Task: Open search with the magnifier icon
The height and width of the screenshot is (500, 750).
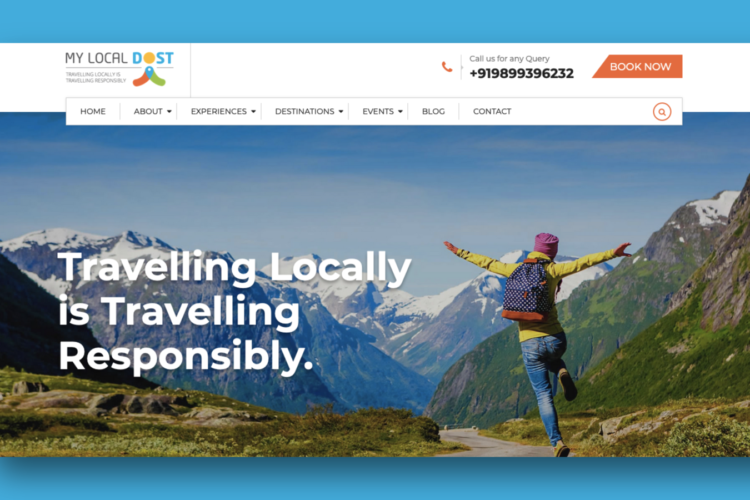Action: 662,111
